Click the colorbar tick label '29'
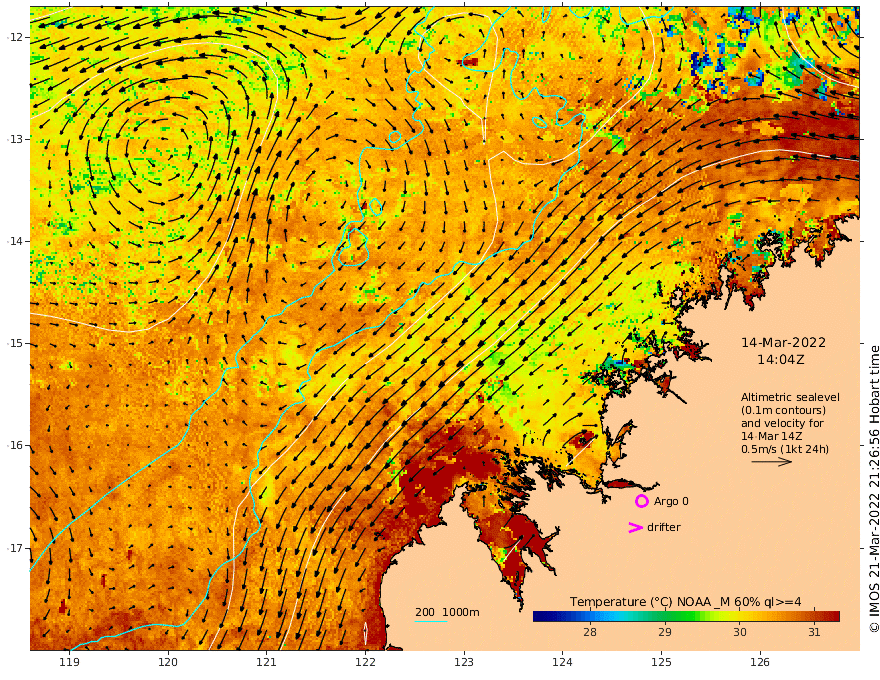The image size is (880, 680). point(664,632)
